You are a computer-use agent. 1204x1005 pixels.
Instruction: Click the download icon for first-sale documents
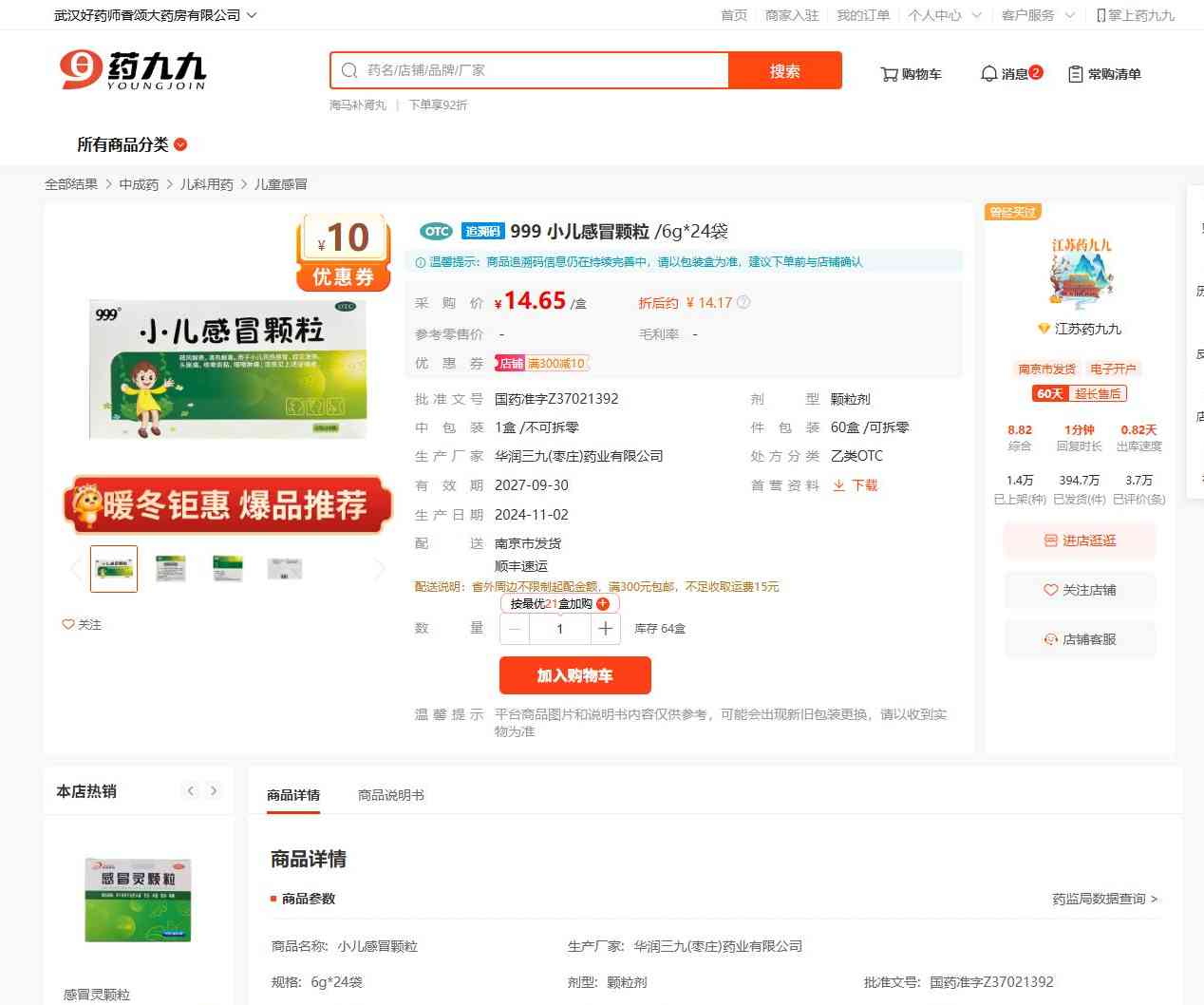pyautogui.click(x=839, y=485)
